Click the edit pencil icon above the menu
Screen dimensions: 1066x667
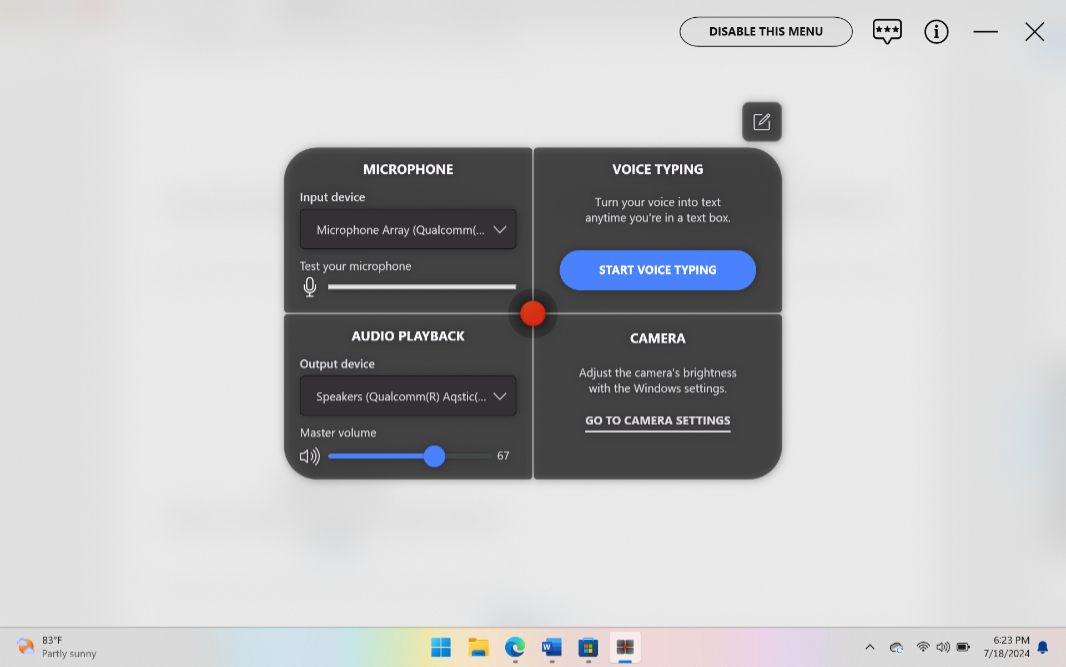point(762,122)
